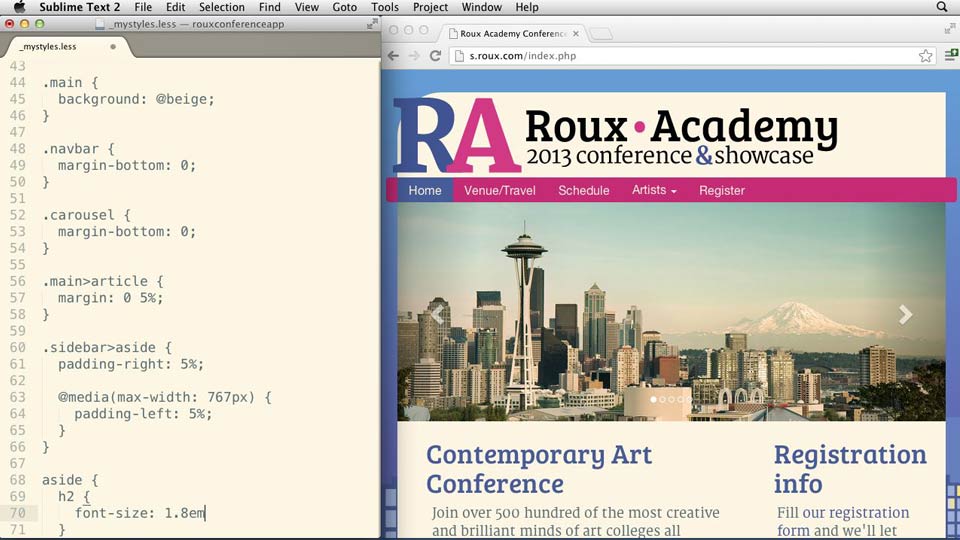Open the Apple menu
The height and width of the screenshot is (540, 960).
point(20,7)
